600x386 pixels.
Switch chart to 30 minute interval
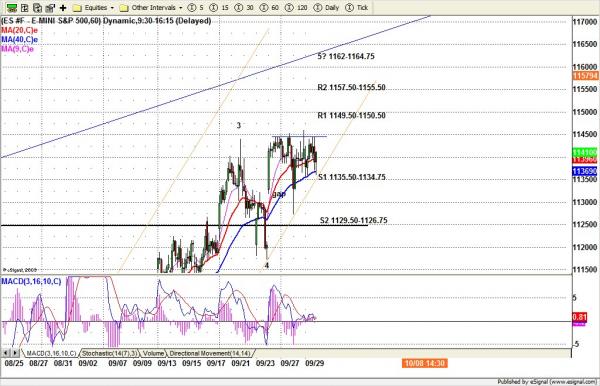(245, 8)
